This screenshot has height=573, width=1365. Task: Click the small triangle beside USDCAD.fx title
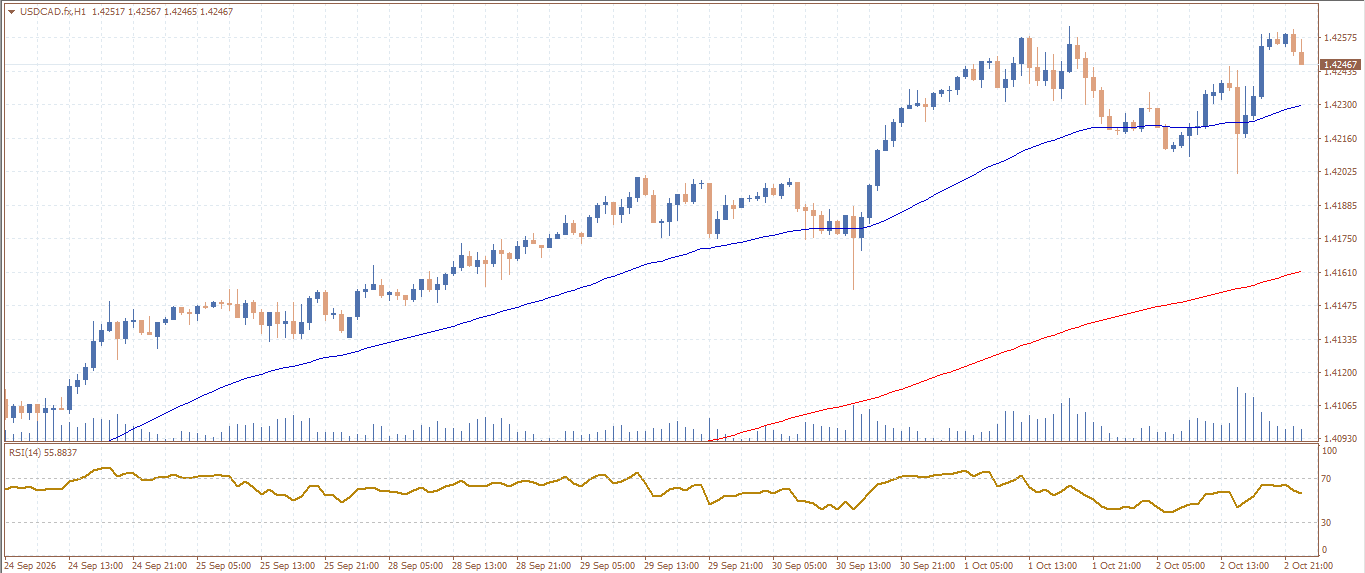pyautogui.click(x=11, y=12)
